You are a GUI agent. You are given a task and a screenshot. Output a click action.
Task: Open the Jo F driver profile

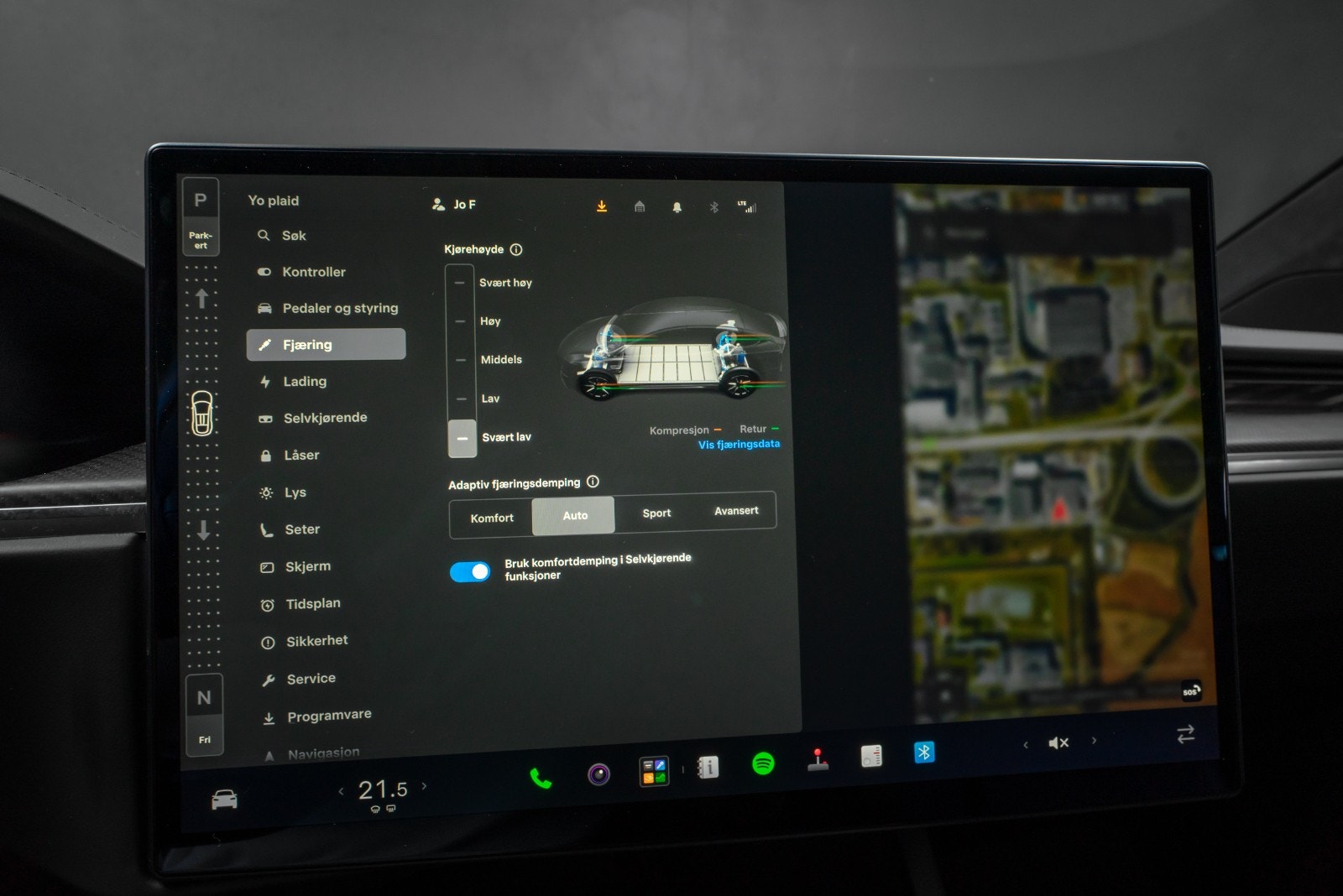pos(453,204)
